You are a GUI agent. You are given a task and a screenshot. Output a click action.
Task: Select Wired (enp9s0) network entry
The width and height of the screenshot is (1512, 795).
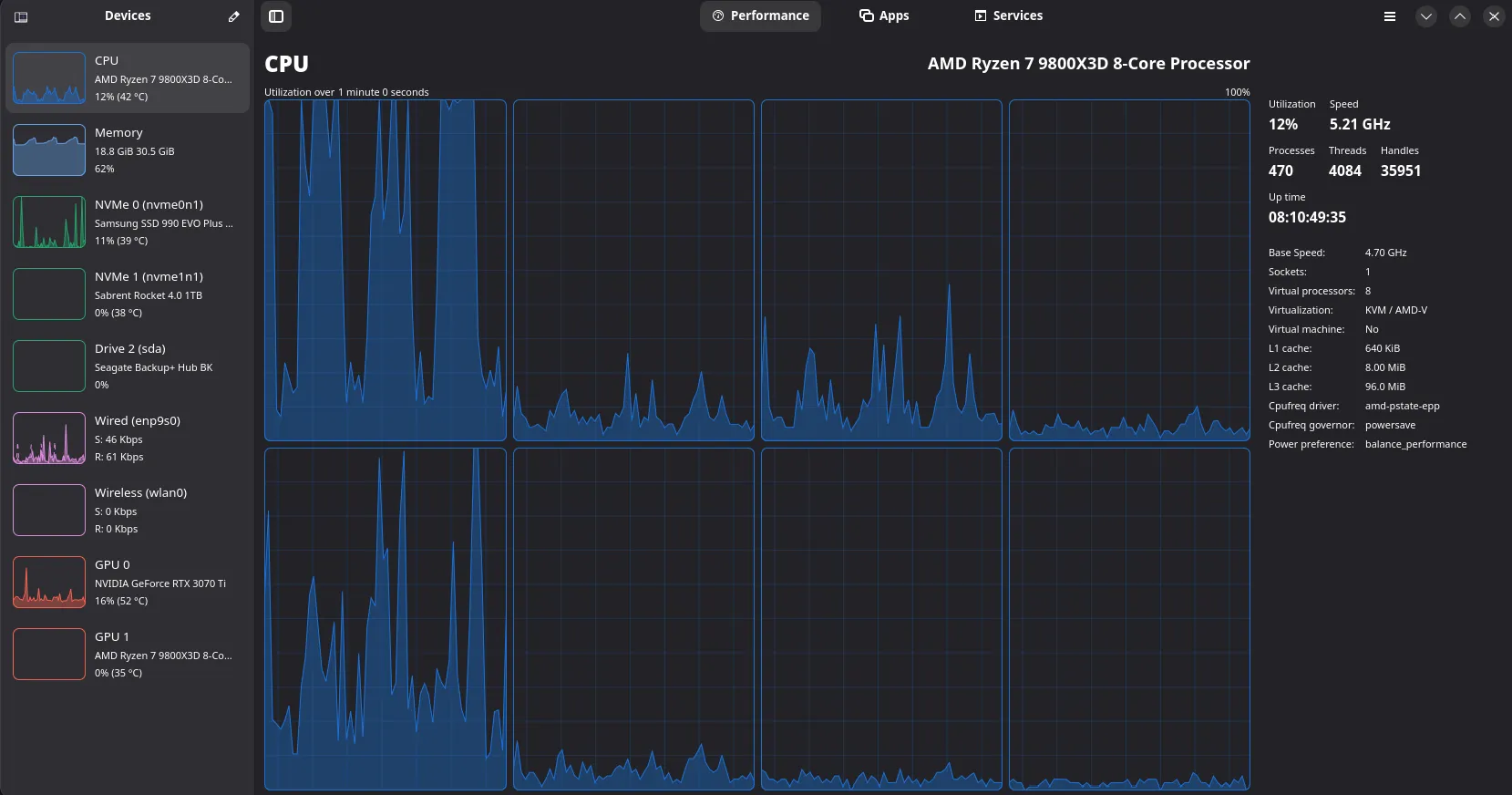coord(128,439)
